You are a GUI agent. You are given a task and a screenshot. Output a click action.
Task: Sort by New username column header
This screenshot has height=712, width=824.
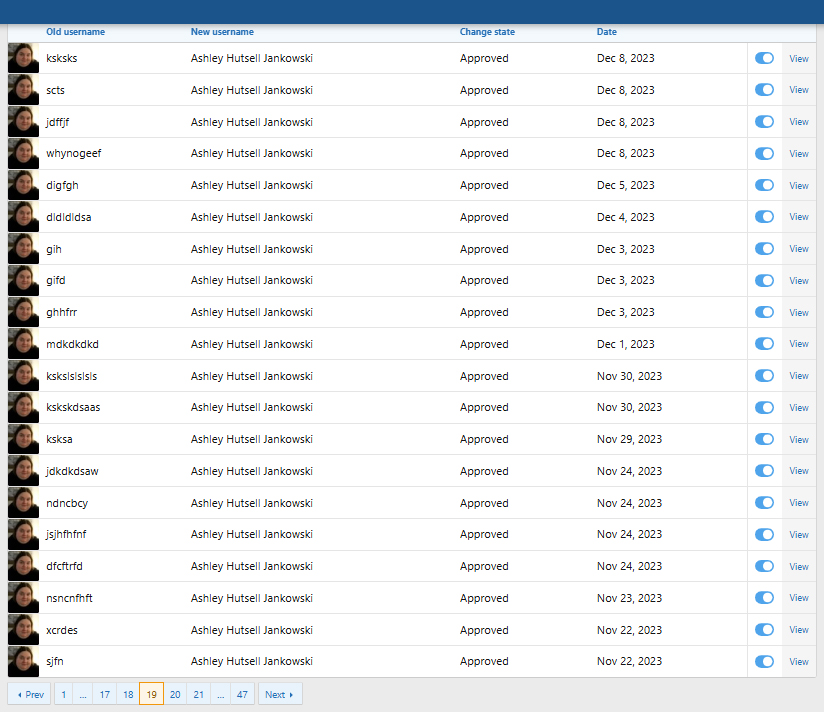pyautogui.click(x=222, y=32)
